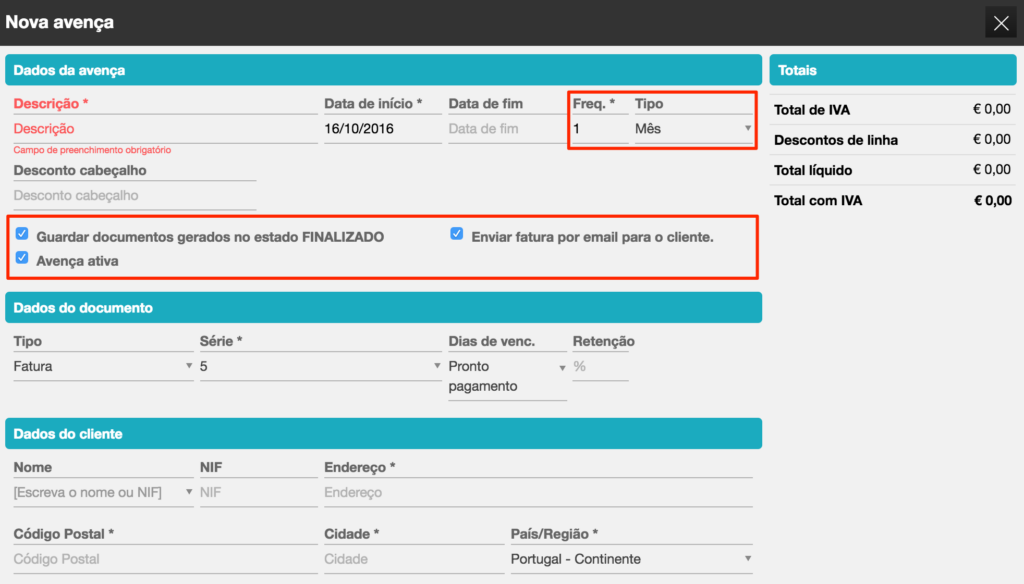1024x584 pixels.
Task: Click the Código Postal input field
Action: (x=165, y=559)
